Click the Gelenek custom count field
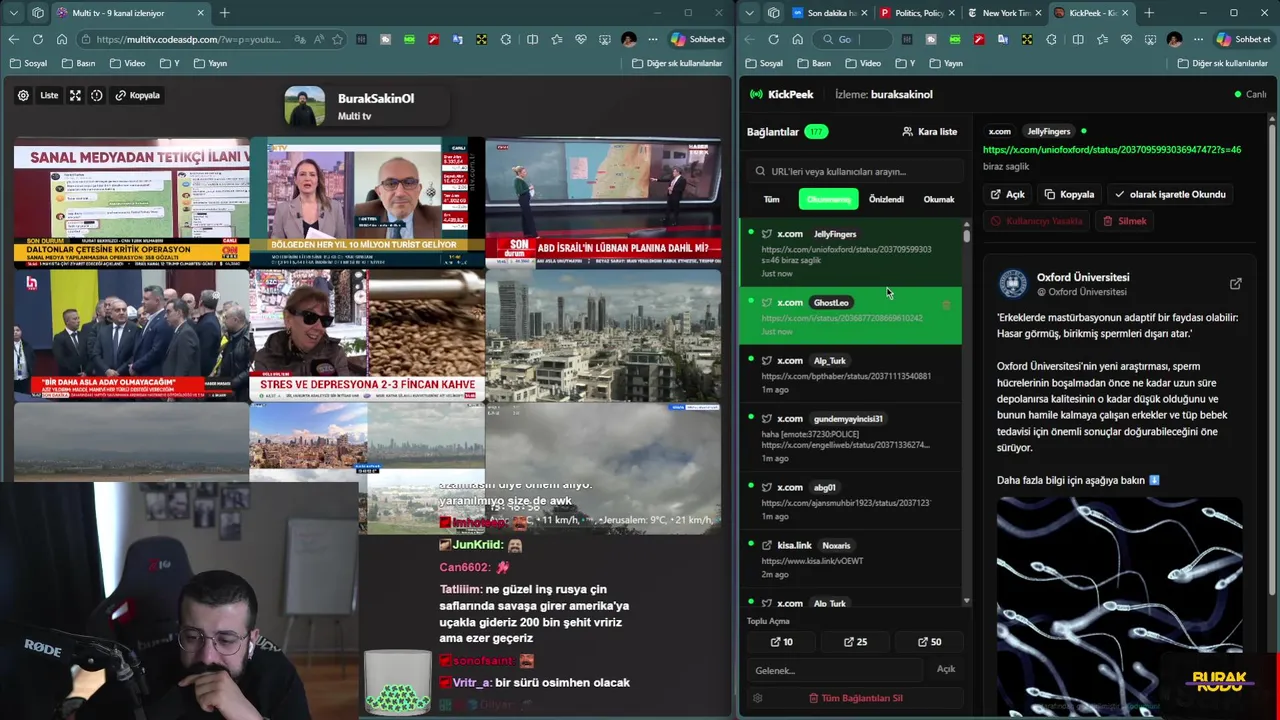The width and height of the screenshot is (1280, 720). tap(836, 670)
